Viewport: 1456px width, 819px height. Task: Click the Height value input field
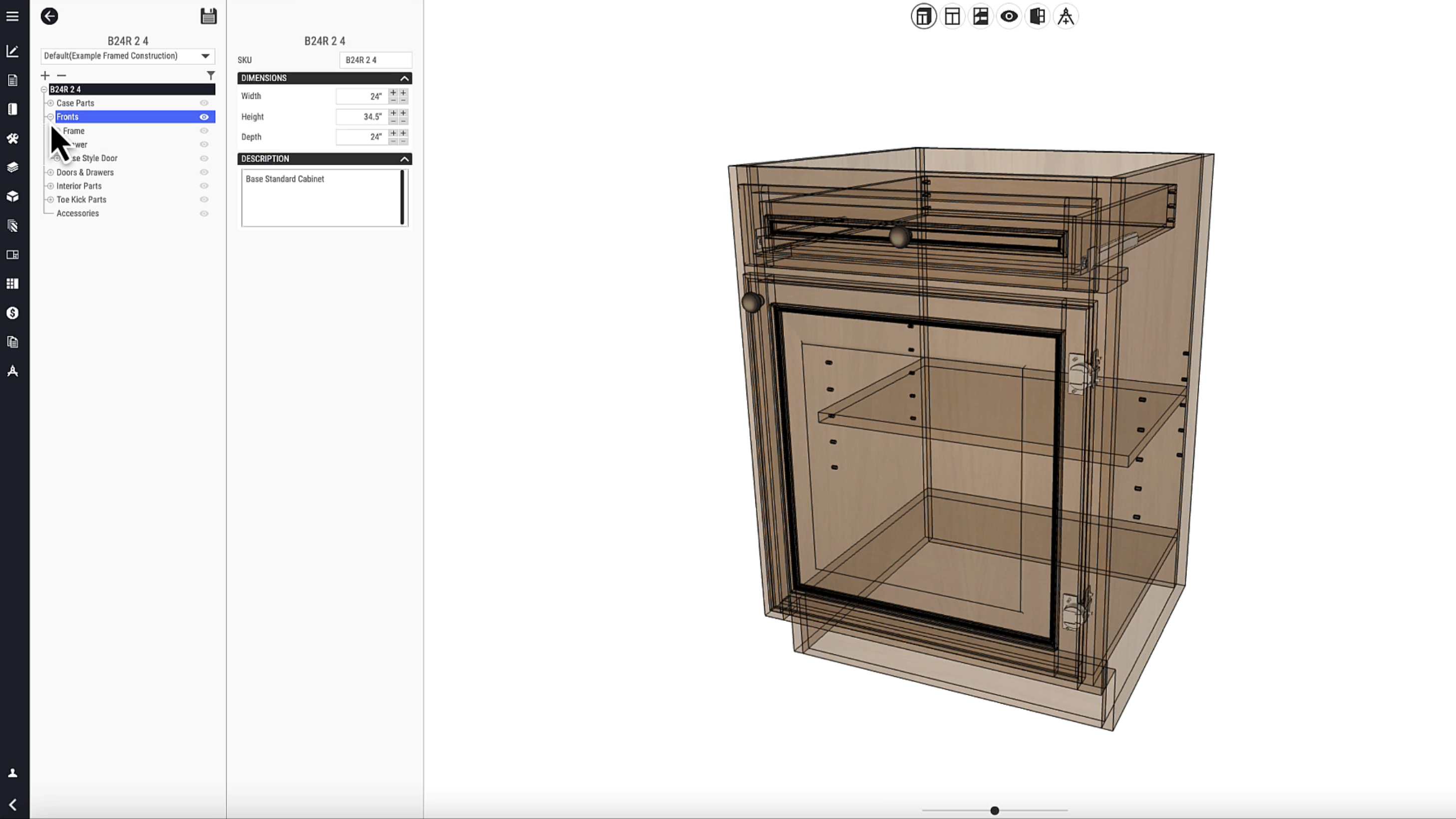[362, 117]
